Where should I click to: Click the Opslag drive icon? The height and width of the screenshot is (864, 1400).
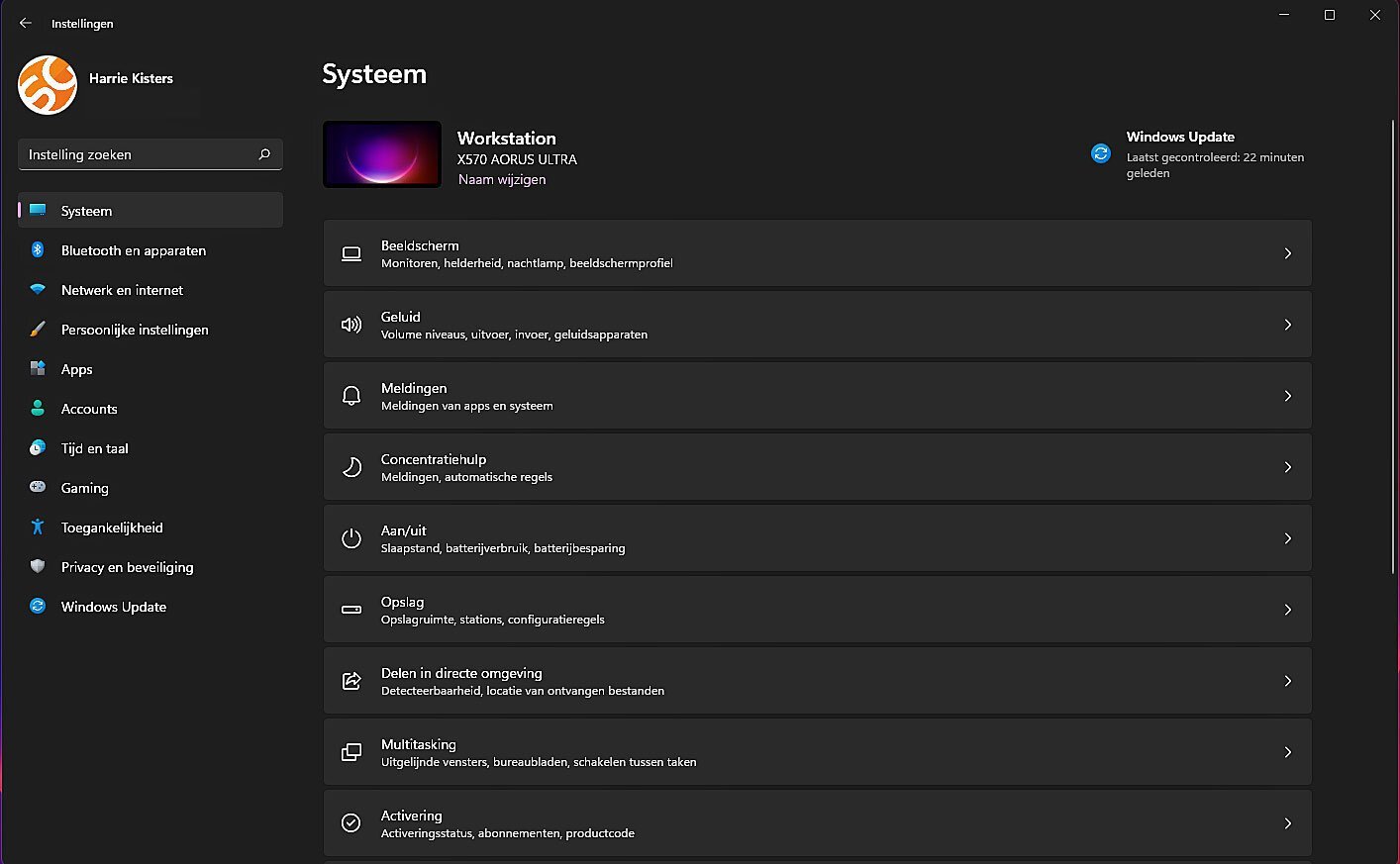[351, 610]
